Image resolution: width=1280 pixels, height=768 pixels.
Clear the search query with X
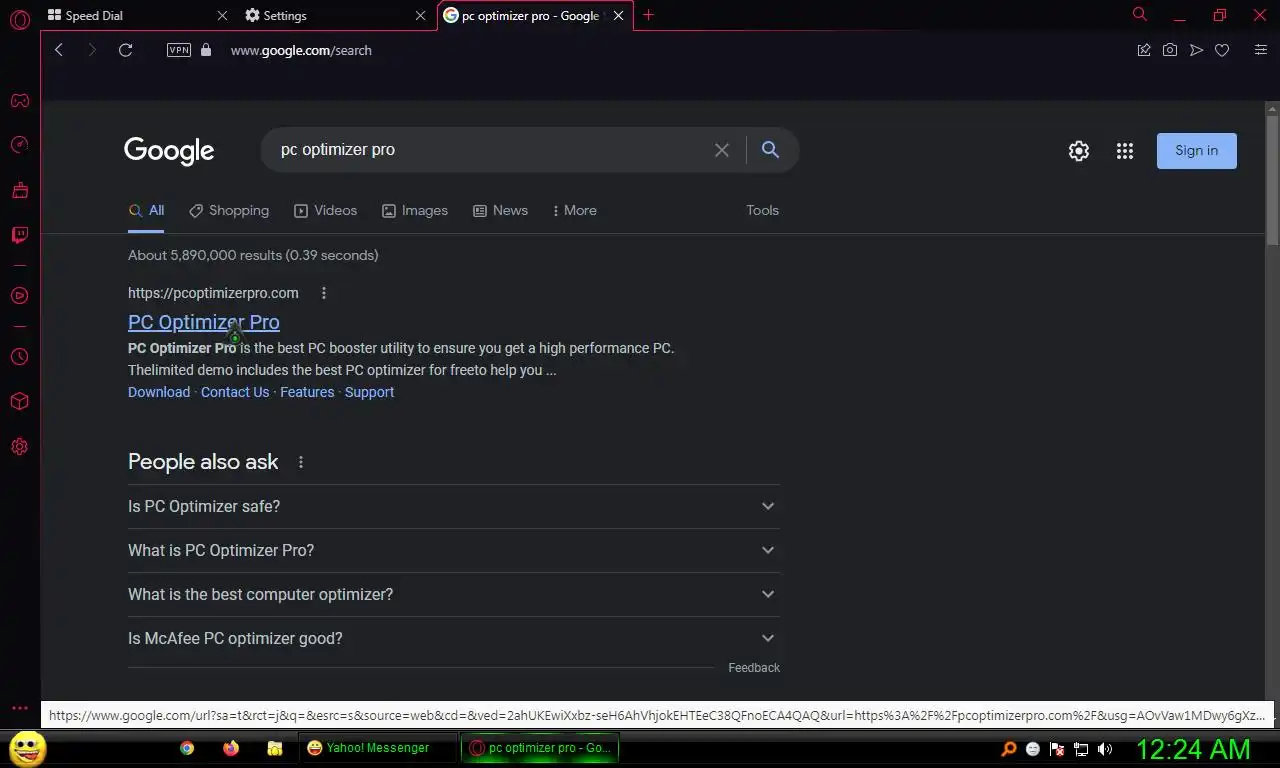pos(722,150)
